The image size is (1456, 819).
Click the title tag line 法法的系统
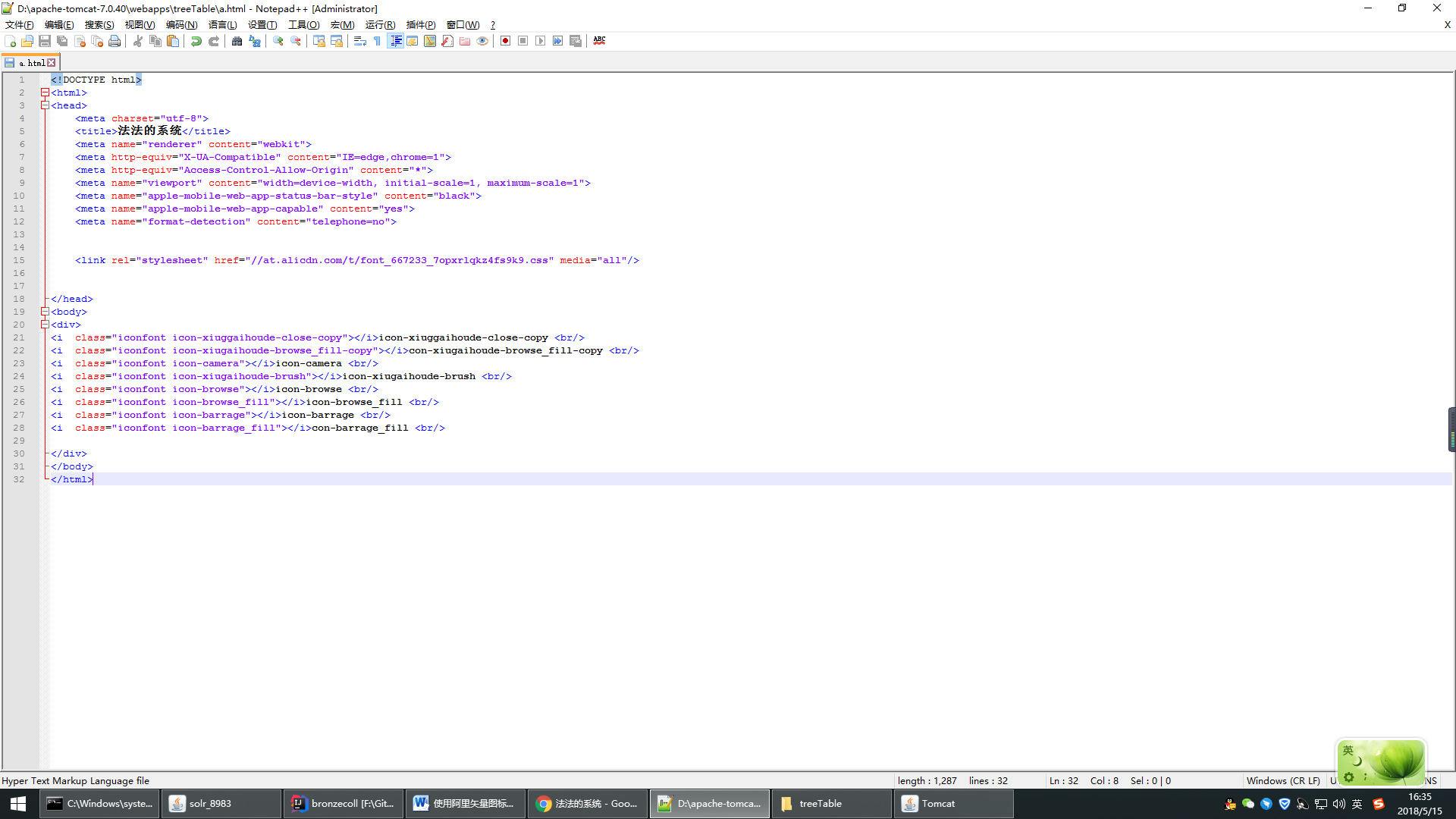[x=152, y=131]
